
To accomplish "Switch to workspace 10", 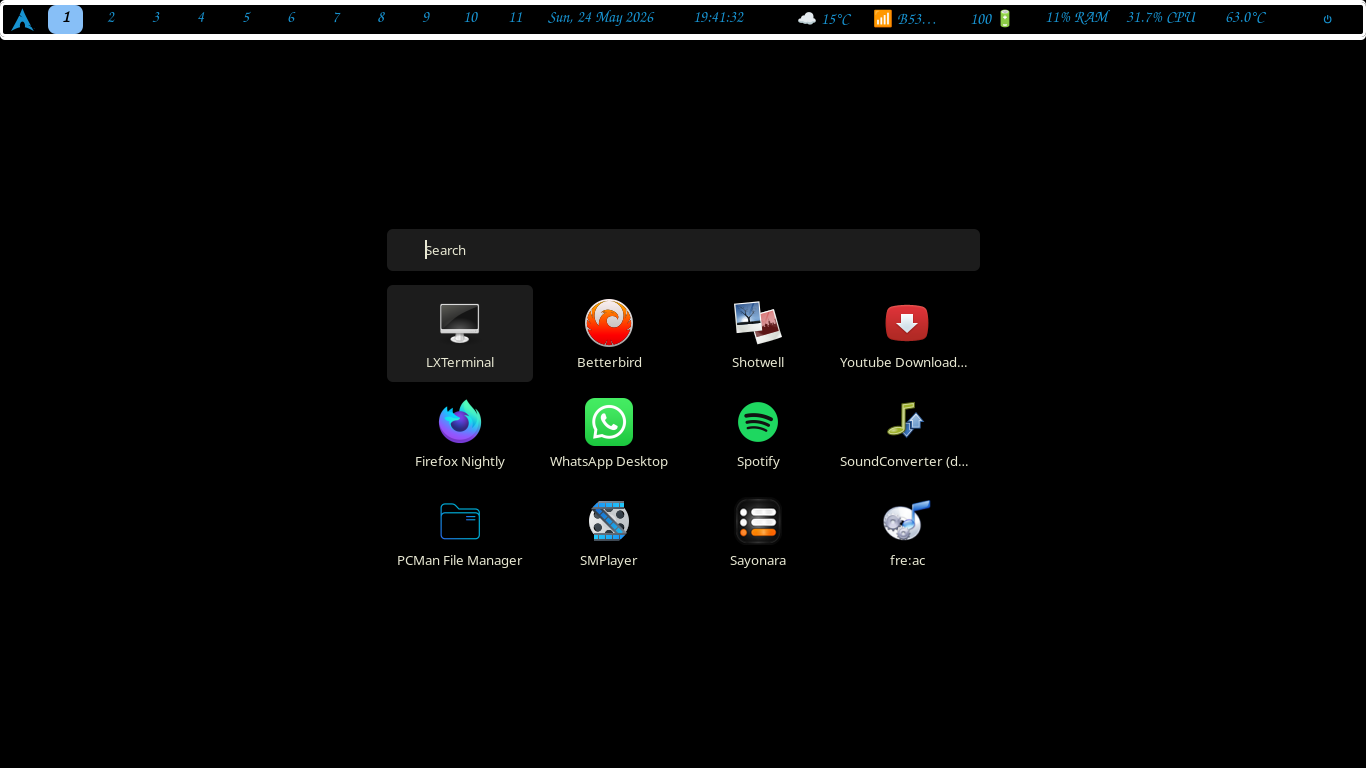I will tap(471, 18).
